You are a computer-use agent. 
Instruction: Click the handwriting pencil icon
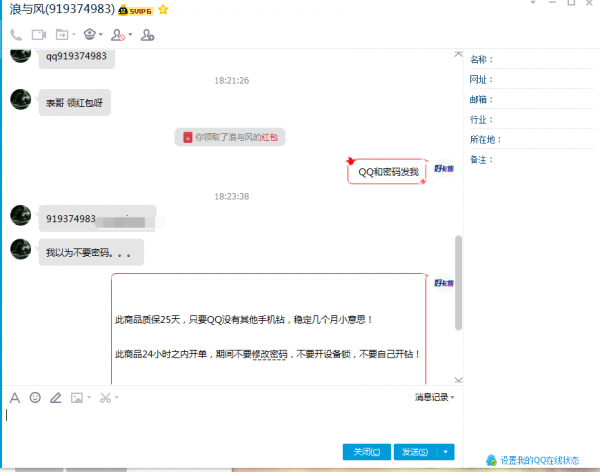(56, 398)
